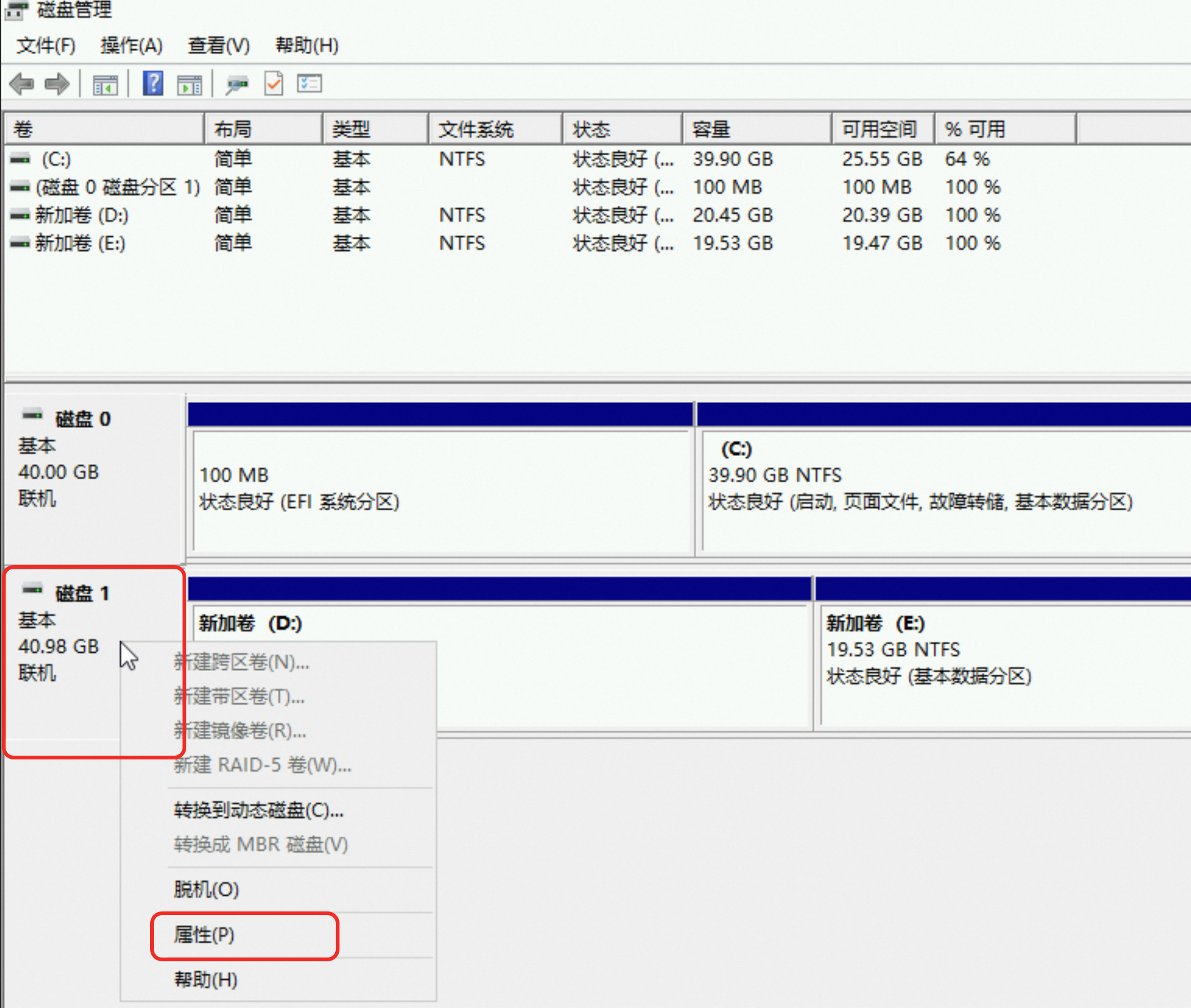Screen dimensions: 1191x1008
Task: Select the 磁盘 0 disk header label
Action: pyautogui.click(x=83, y=419)
